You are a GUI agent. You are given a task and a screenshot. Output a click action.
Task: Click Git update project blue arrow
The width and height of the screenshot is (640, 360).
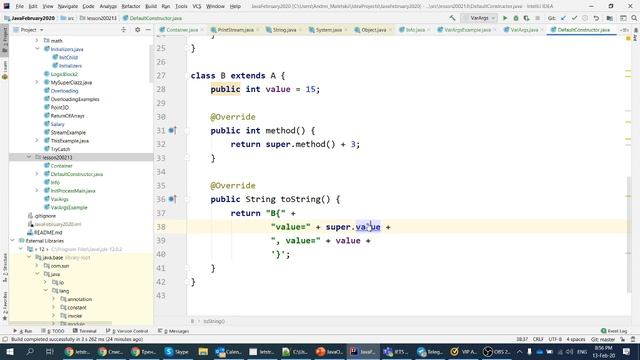564,18
